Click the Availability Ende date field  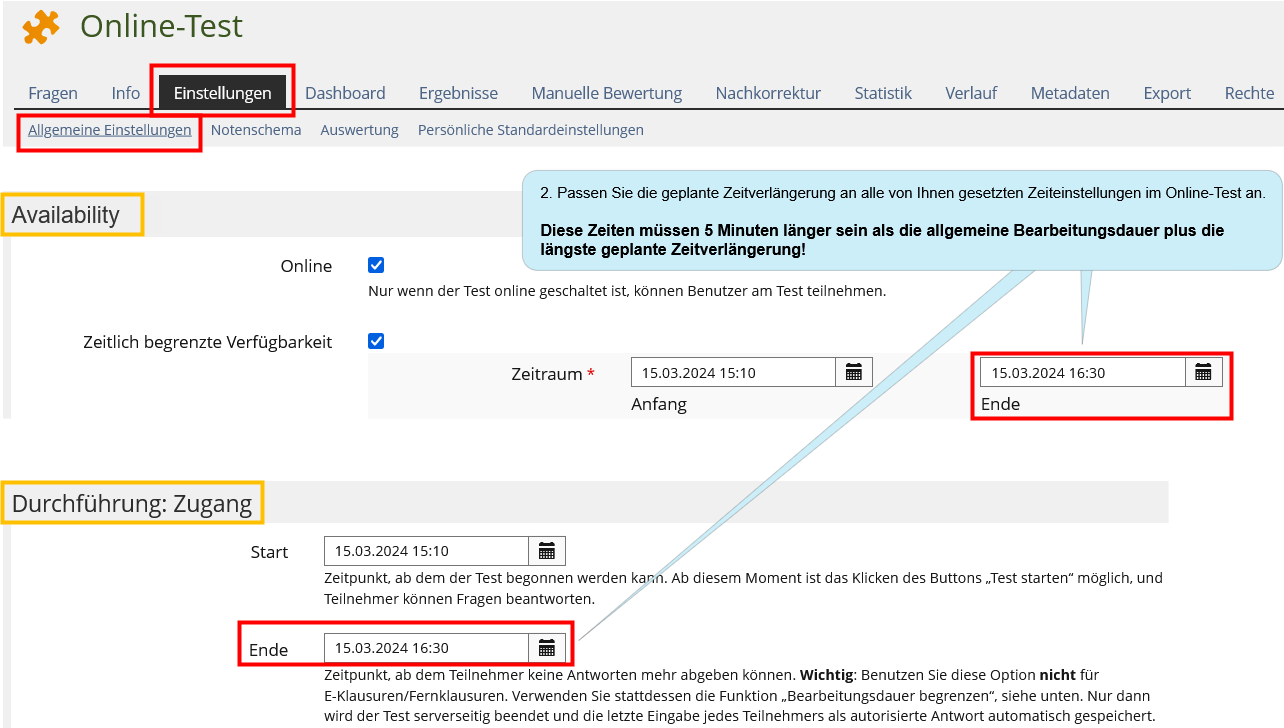[x=1082, y=373]
